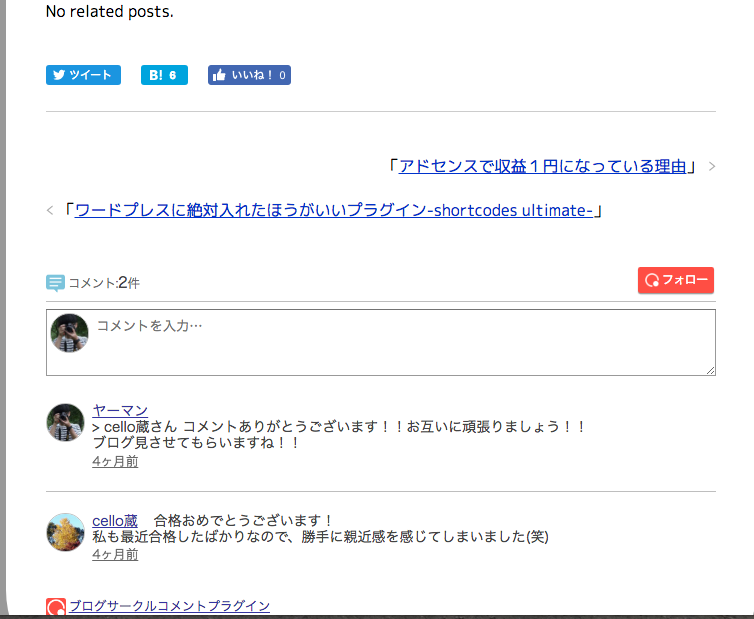The height and width of the screenshot is (619, 754).
Task: Open cello蔵's profile link
Action: pos(115,520)
